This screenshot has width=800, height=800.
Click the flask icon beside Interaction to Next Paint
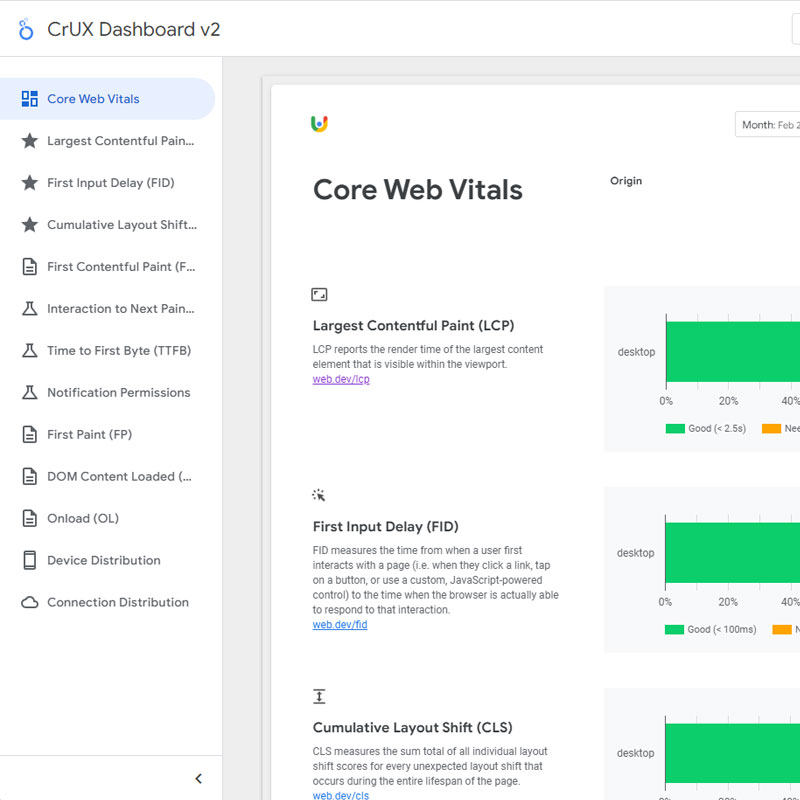tap(30, 309)
